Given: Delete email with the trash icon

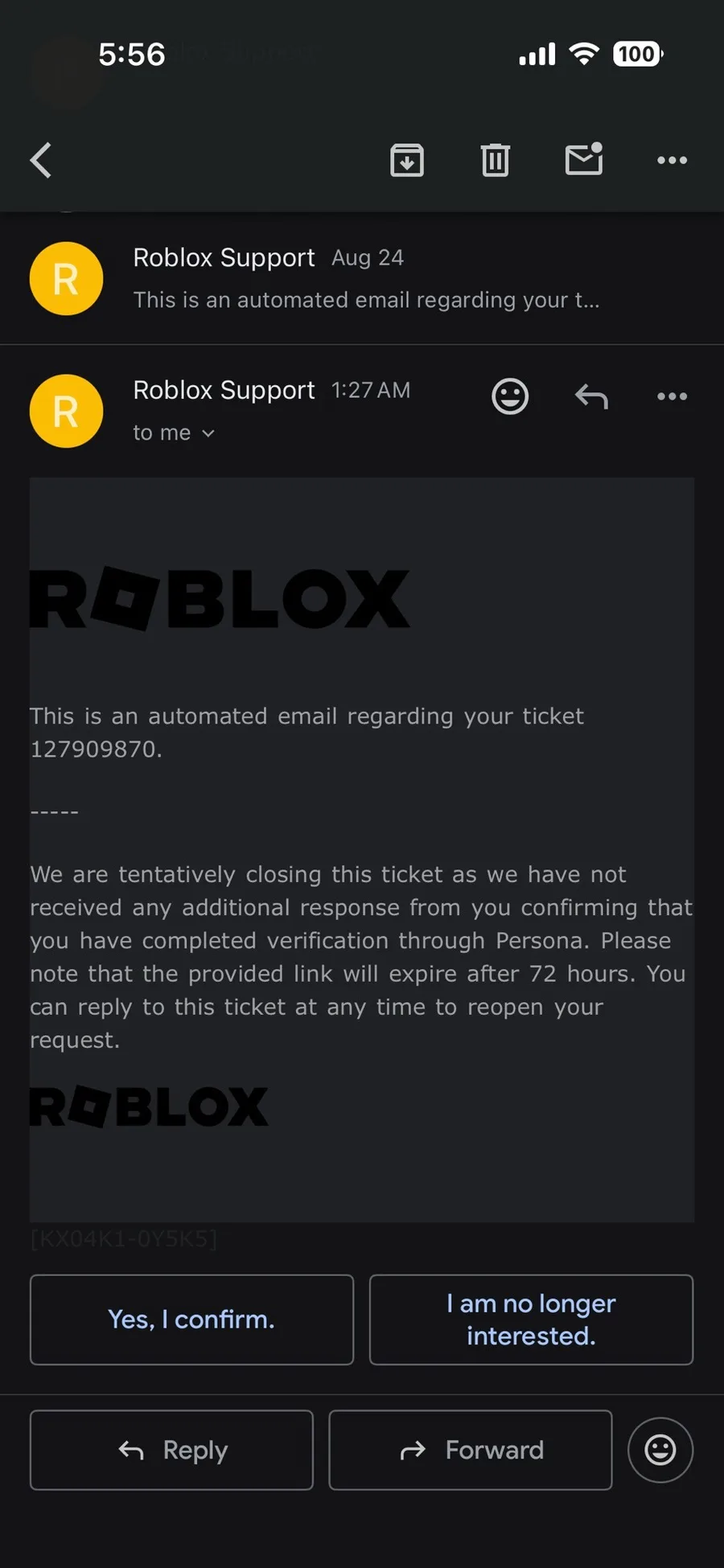Looking at the screenshot, I should point(496,160).
